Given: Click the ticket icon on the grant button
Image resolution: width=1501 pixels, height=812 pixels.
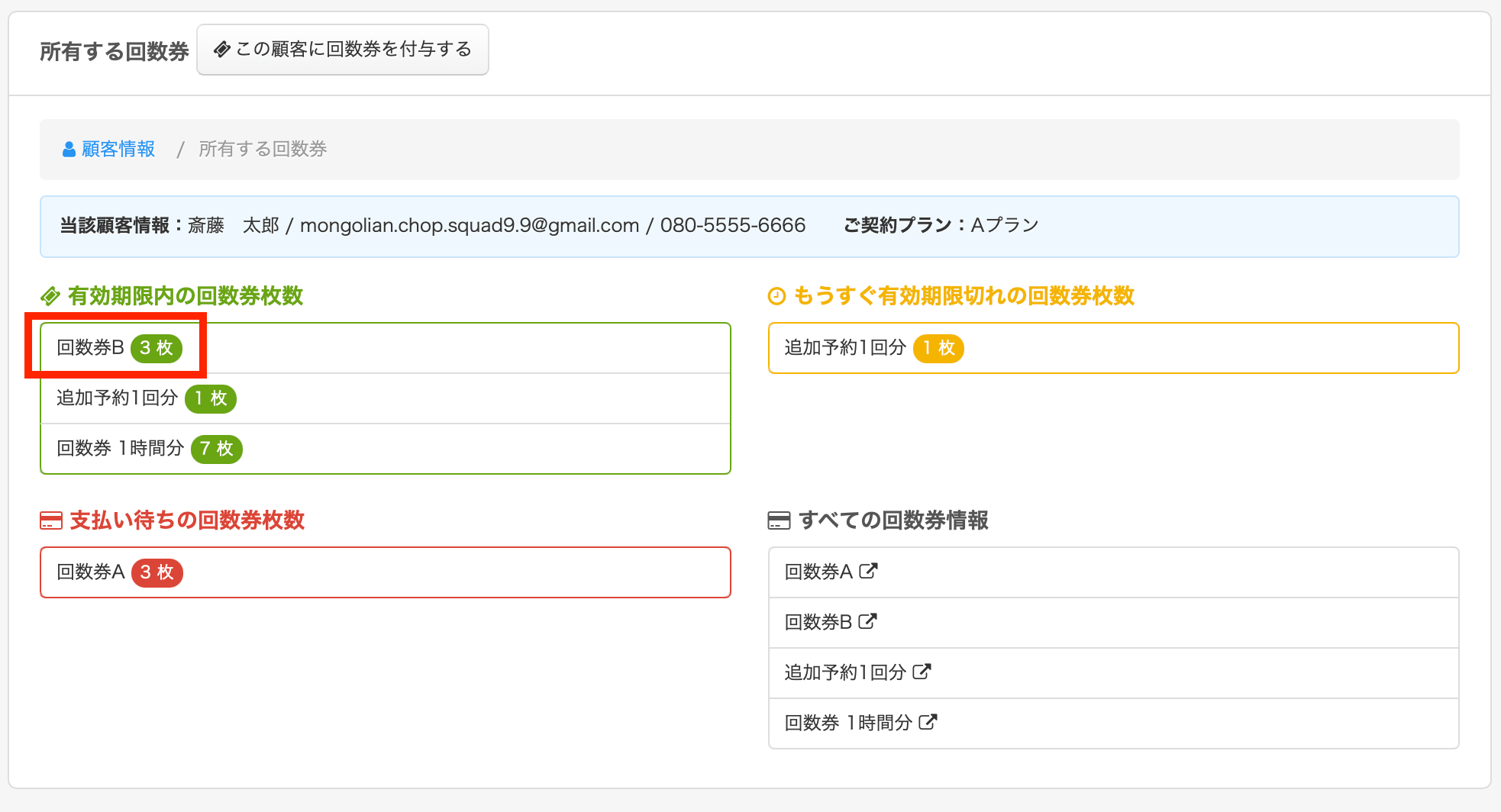Looking at the screenshot, I should (221, 50).
